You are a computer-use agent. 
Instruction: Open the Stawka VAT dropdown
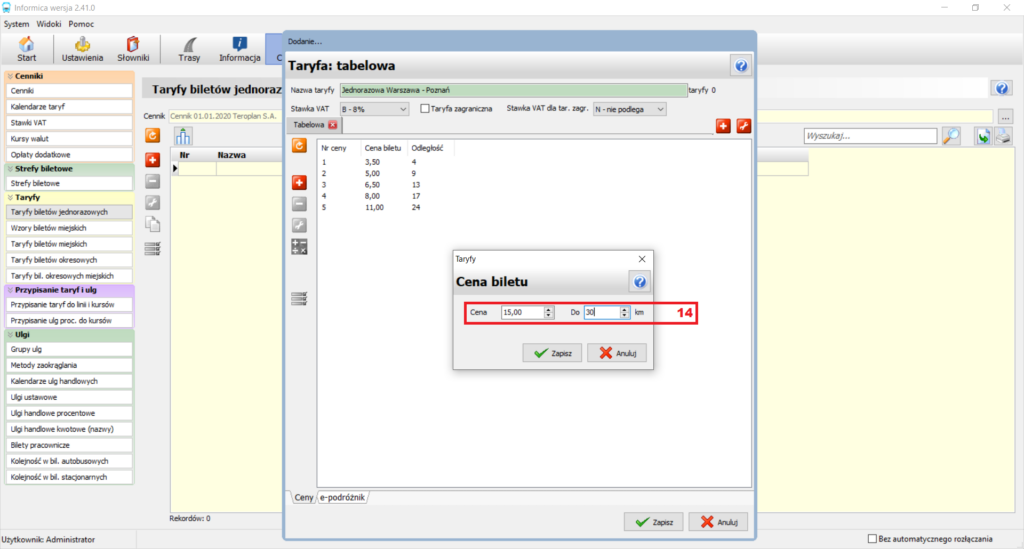pos(374,110)
